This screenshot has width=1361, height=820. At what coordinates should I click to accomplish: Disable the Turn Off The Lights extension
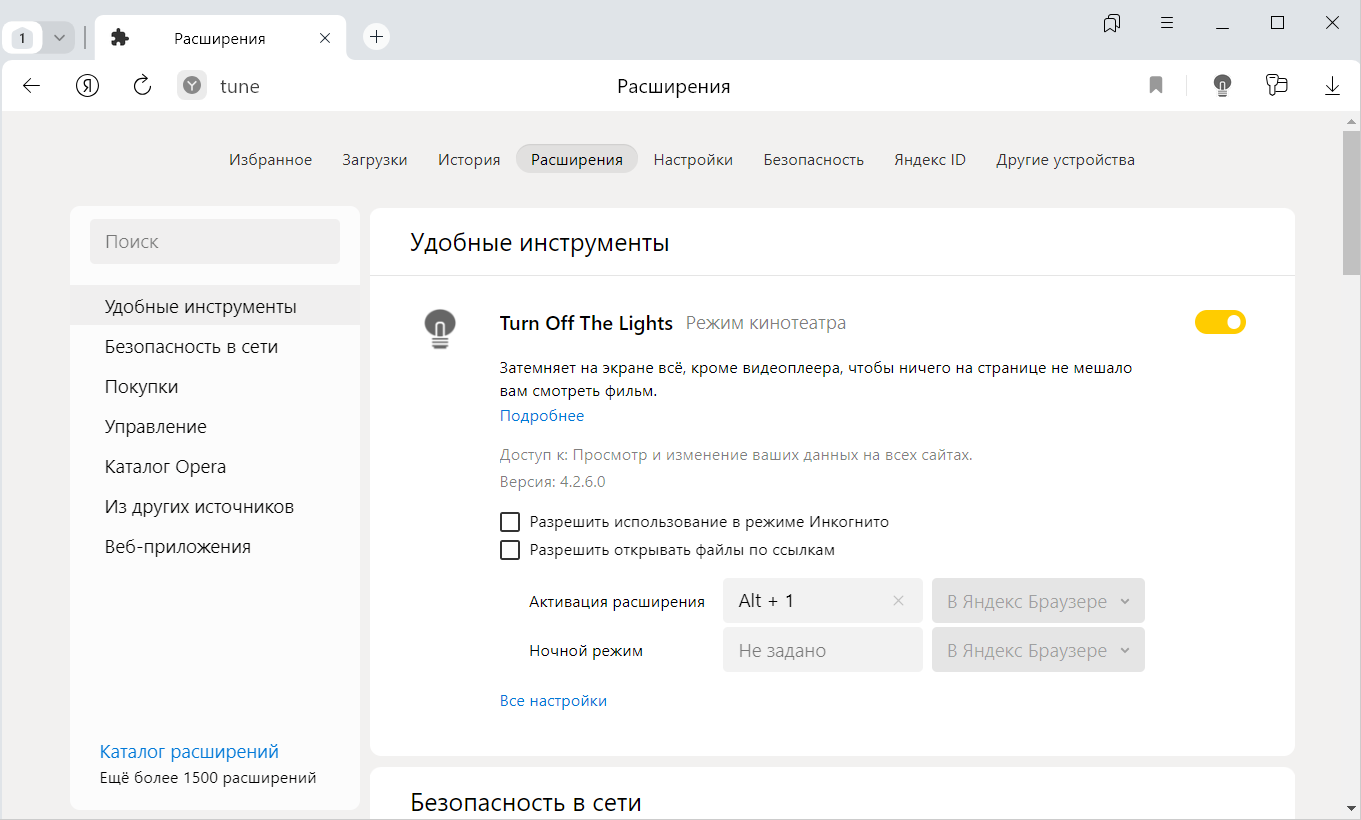pyautogui.click(x=1220, y=322)
